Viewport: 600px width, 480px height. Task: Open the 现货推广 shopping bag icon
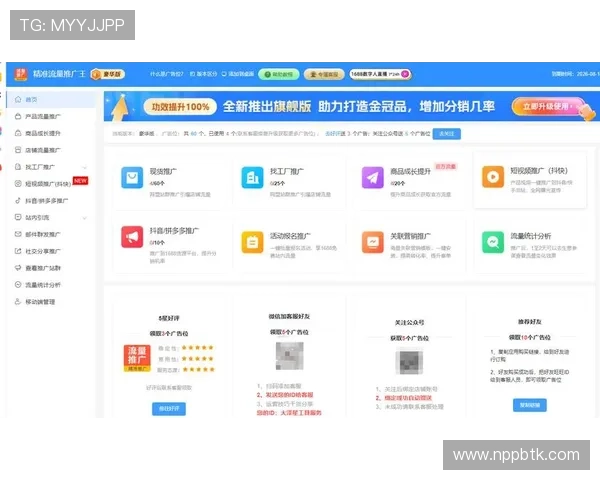click(x=132, y=178)
